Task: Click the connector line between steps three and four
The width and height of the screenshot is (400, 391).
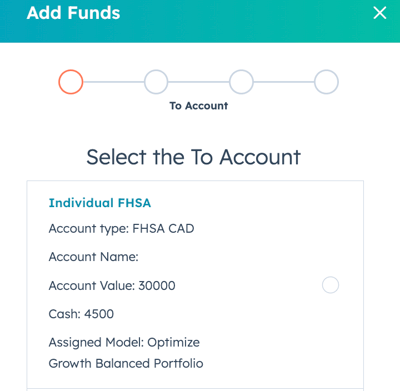Action: (284, 82)
